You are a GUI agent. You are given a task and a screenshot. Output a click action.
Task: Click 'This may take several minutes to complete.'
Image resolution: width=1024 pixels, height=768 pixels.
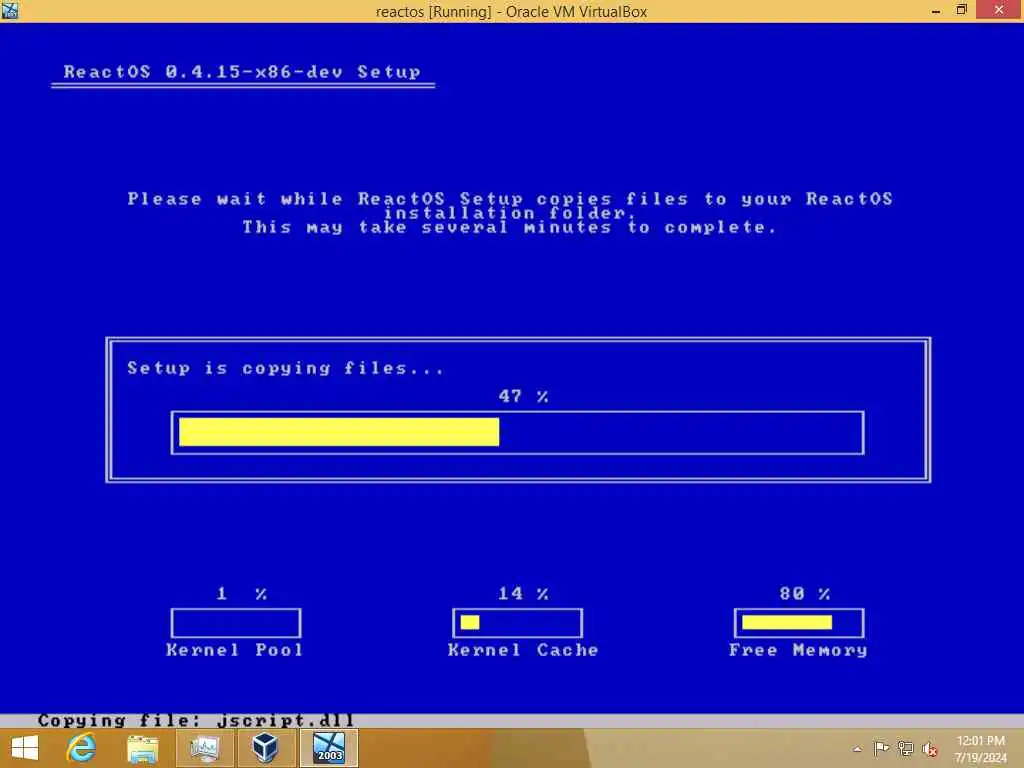click(x=509, y=227)
